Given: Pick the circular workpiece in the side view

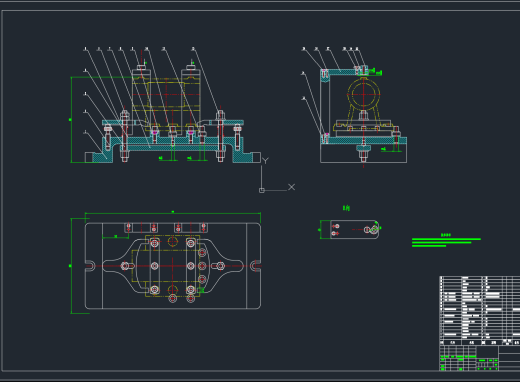Looking at the screenshot, I should (363, 94).
